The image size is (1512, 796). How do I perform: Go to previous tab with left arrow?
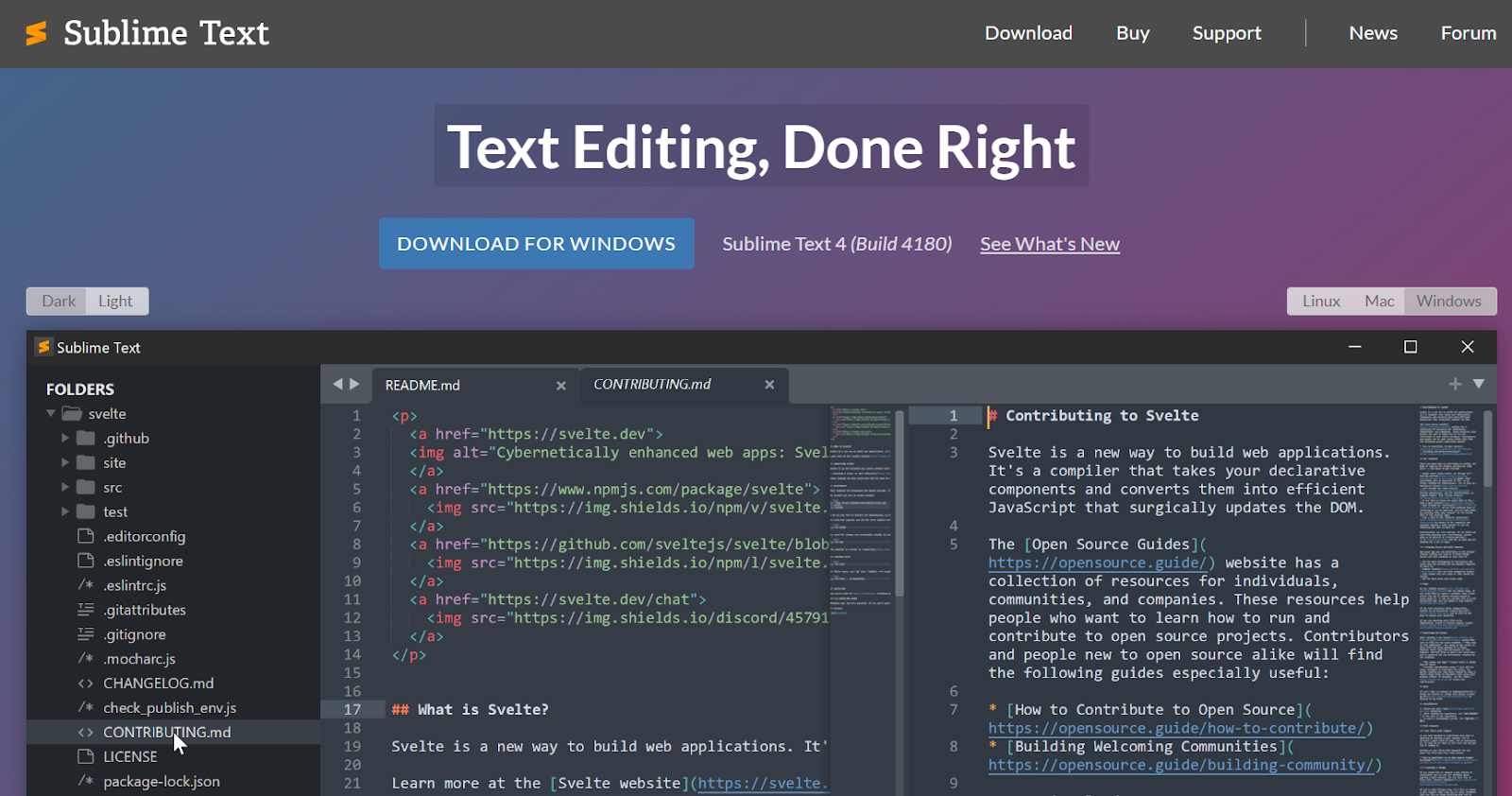pos(337,384)
